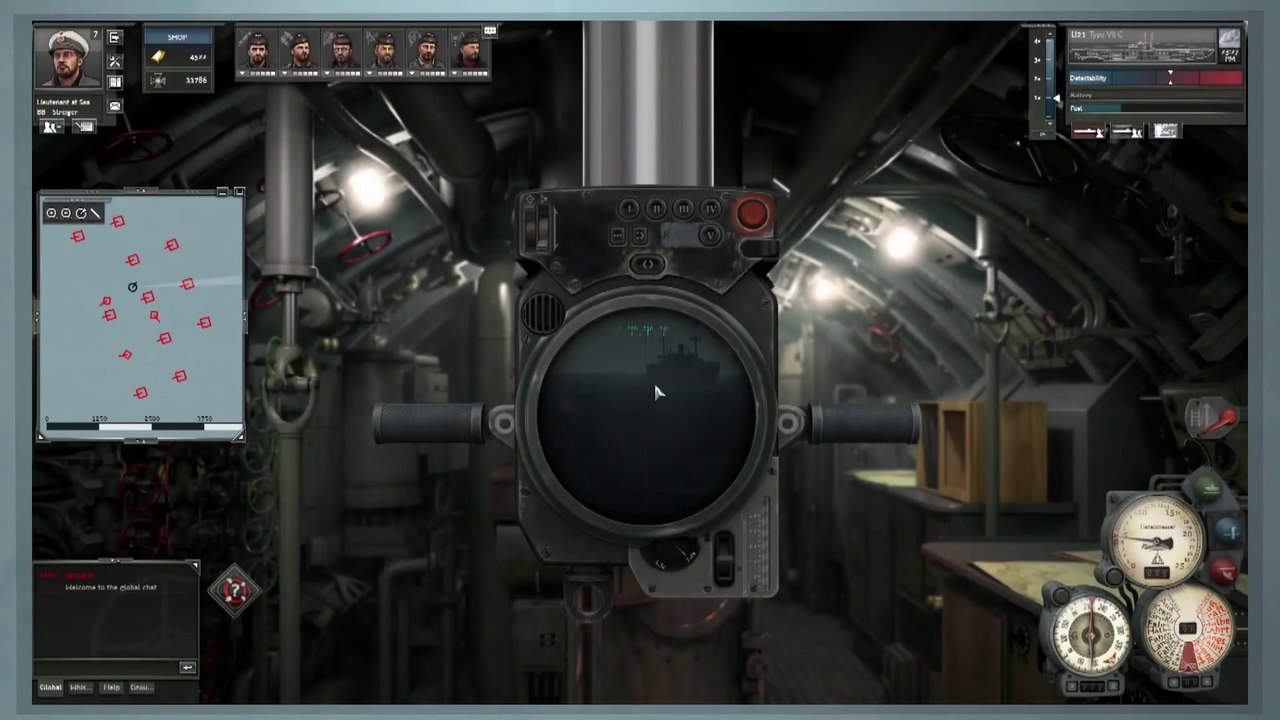This screenshot has width=1280, height=720.
Task: Click the gold bar currency icon
Action: click(158, 57)
